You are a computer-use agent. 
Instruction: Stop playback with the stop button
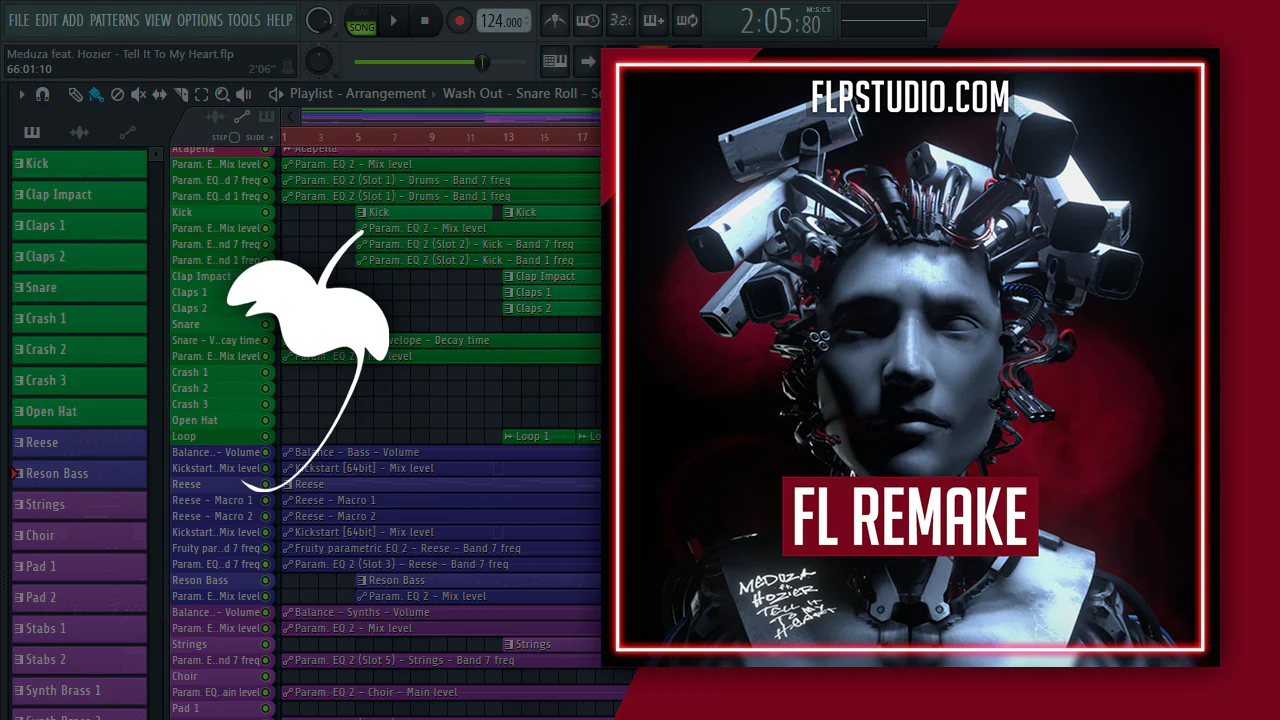(x=425, y=20)
